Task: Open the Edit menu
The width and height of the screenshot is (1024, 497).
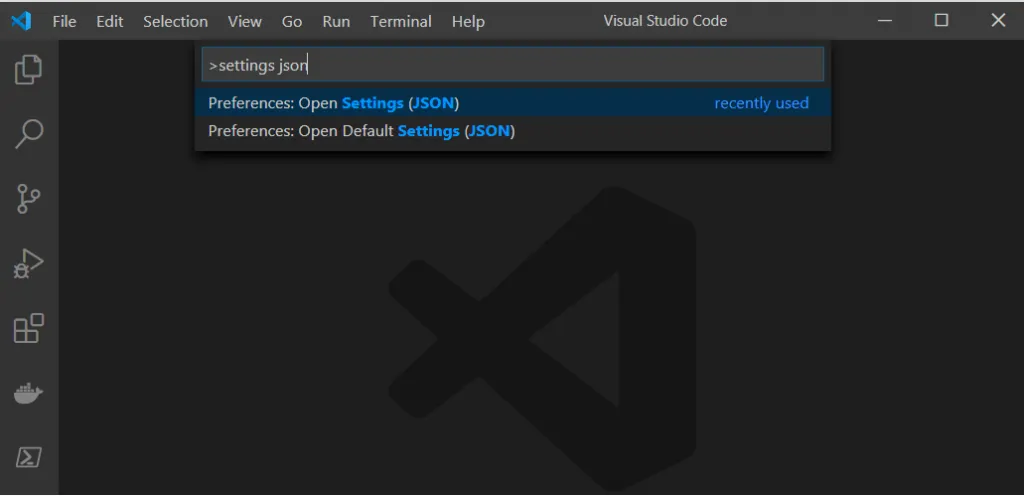Action: [110, 21]
